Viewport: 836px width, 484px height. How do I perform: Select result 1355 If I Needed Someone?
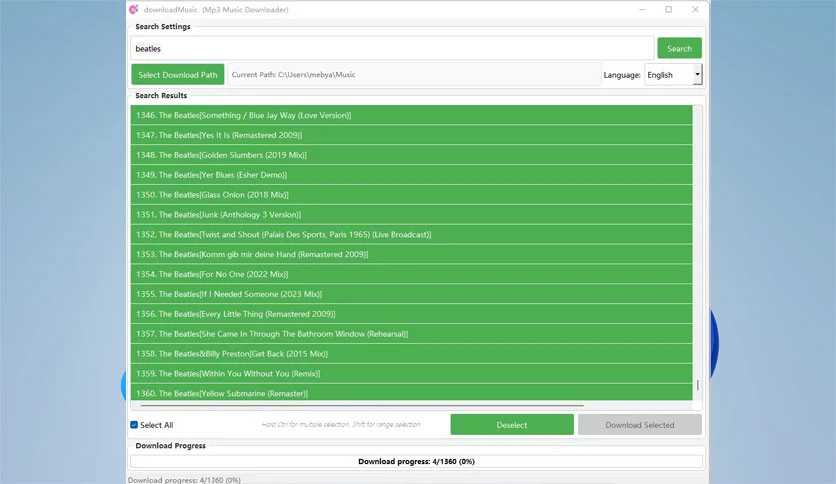tap(412, 294)
